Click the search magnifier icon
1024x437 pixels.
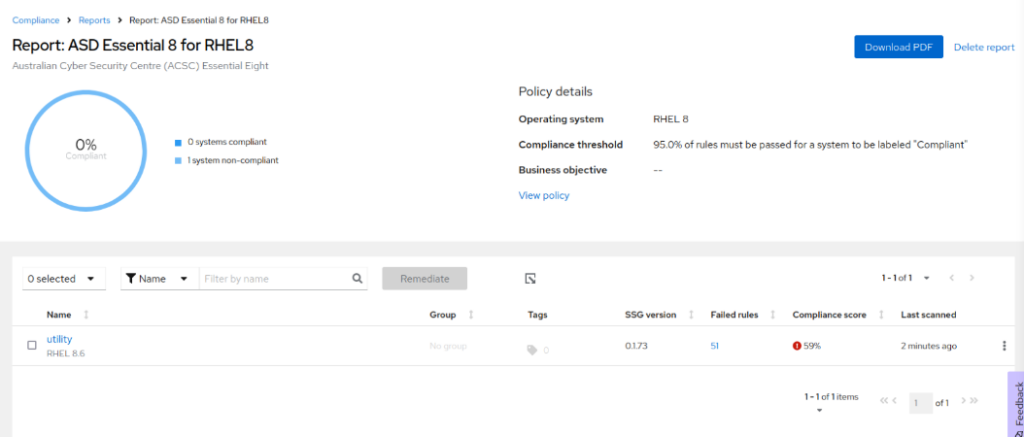357,278
